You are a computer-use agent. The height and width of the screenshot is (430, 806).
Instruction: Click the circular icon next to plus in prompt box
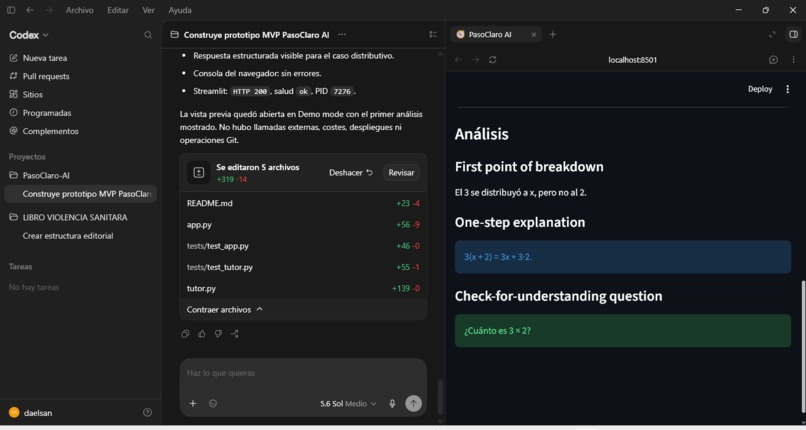tap(213, 403)
